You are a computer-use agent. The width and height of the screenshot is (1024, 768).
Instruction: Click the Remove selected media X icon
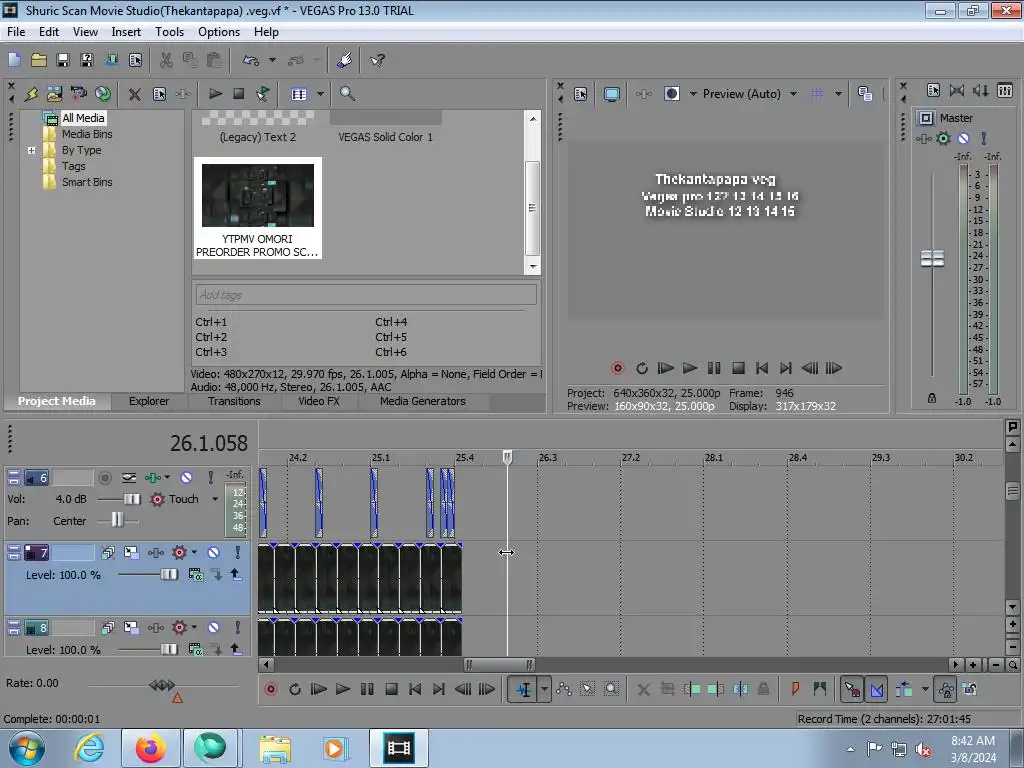pos(135,94)
